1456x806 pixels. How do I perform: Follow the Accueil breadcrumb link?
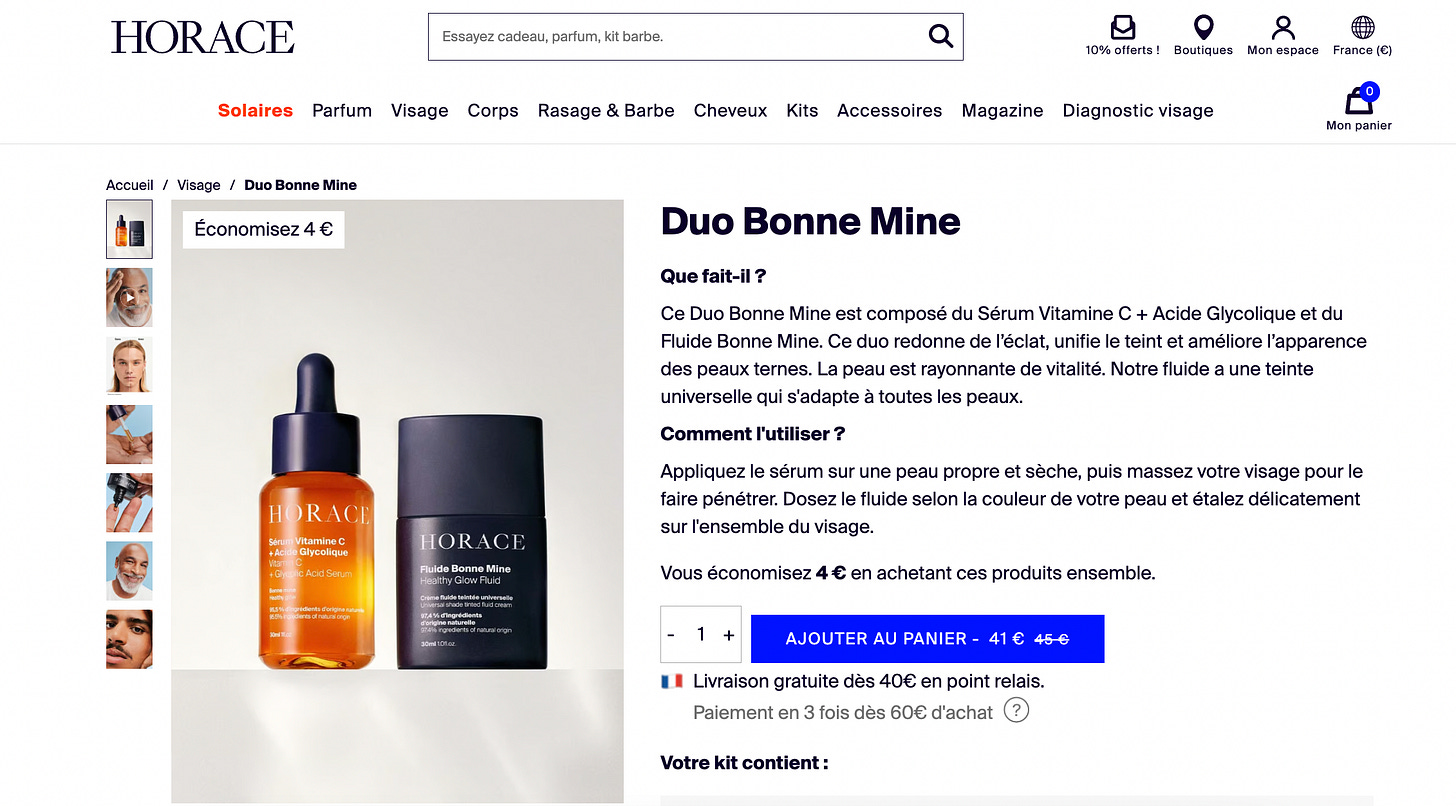tap(130, 185)
